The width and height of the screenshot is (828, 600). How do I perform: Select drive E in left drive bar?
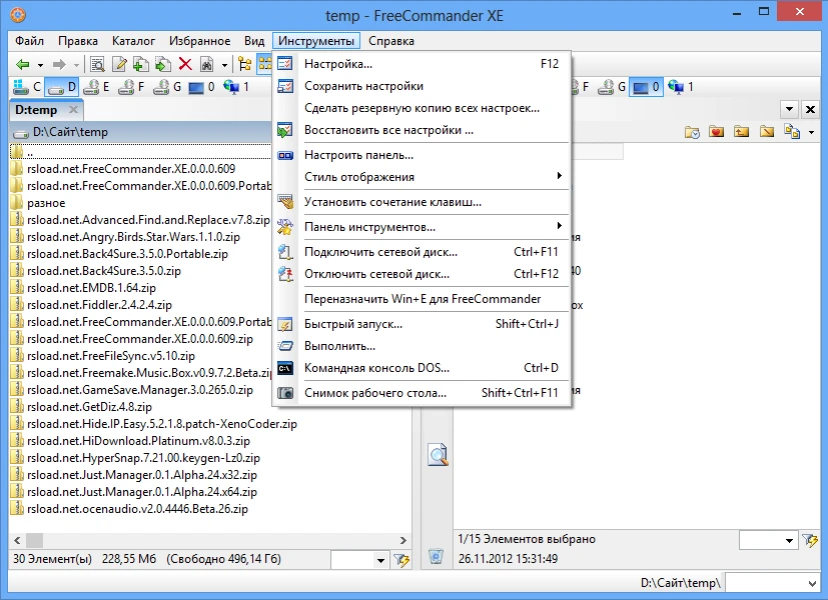point(97,87)
